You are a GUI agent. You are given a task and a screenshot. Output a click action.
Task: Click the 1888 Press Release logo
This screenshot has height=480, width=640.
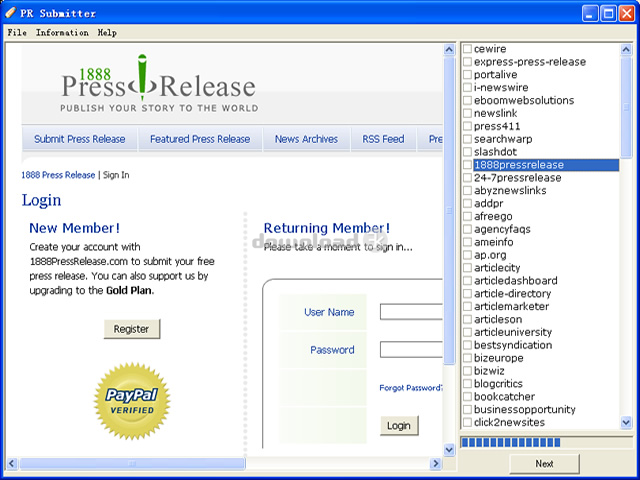click(x=158, y=84)
